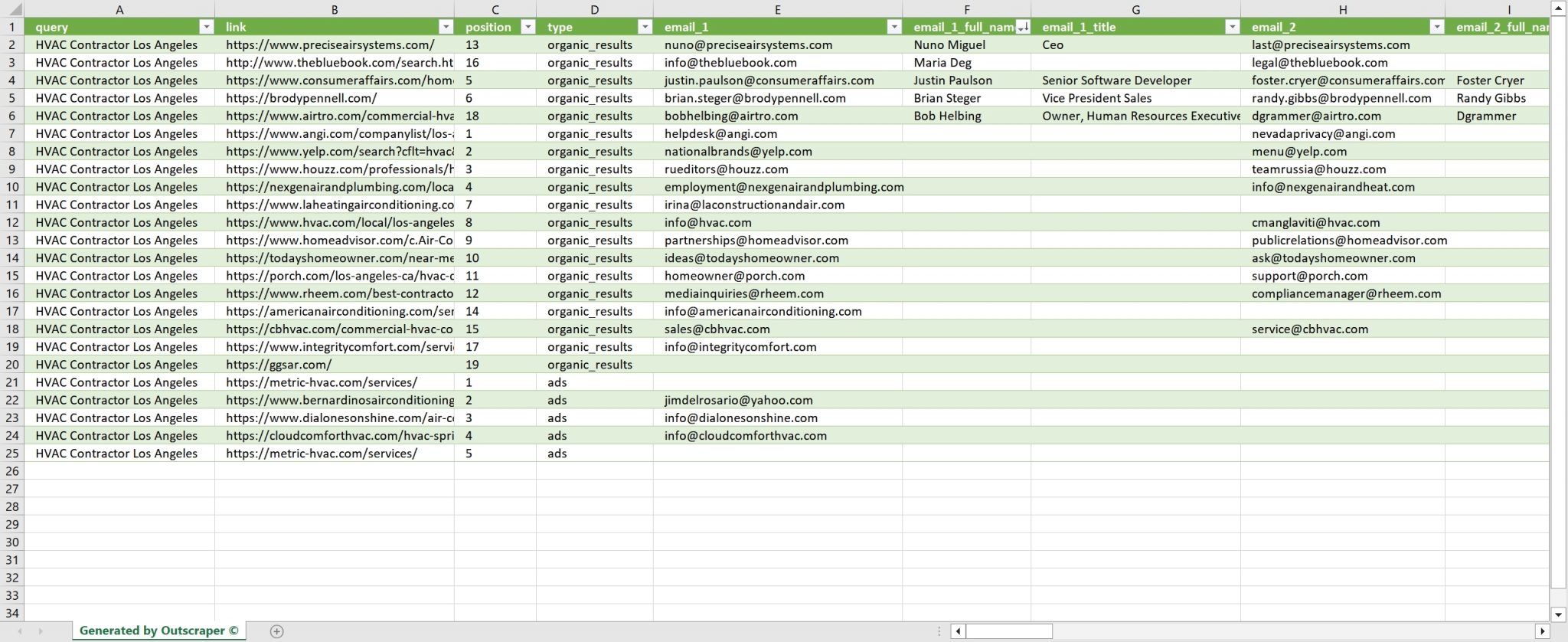Click the horizontal scrollbar right arrow
This screenshot has height=642, width=1568.
point(1542,631)
